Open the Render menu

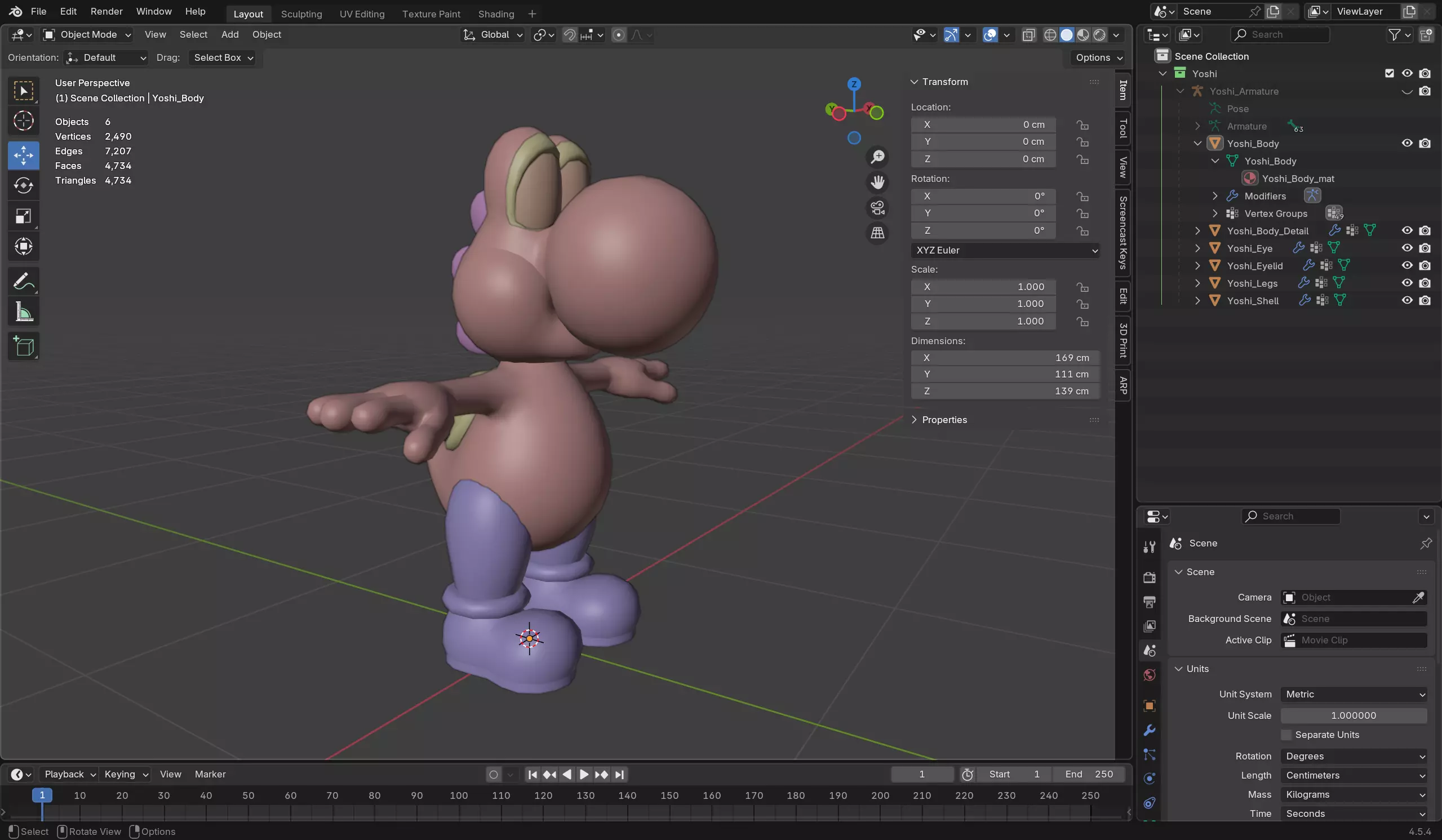(x=107, y=11)
